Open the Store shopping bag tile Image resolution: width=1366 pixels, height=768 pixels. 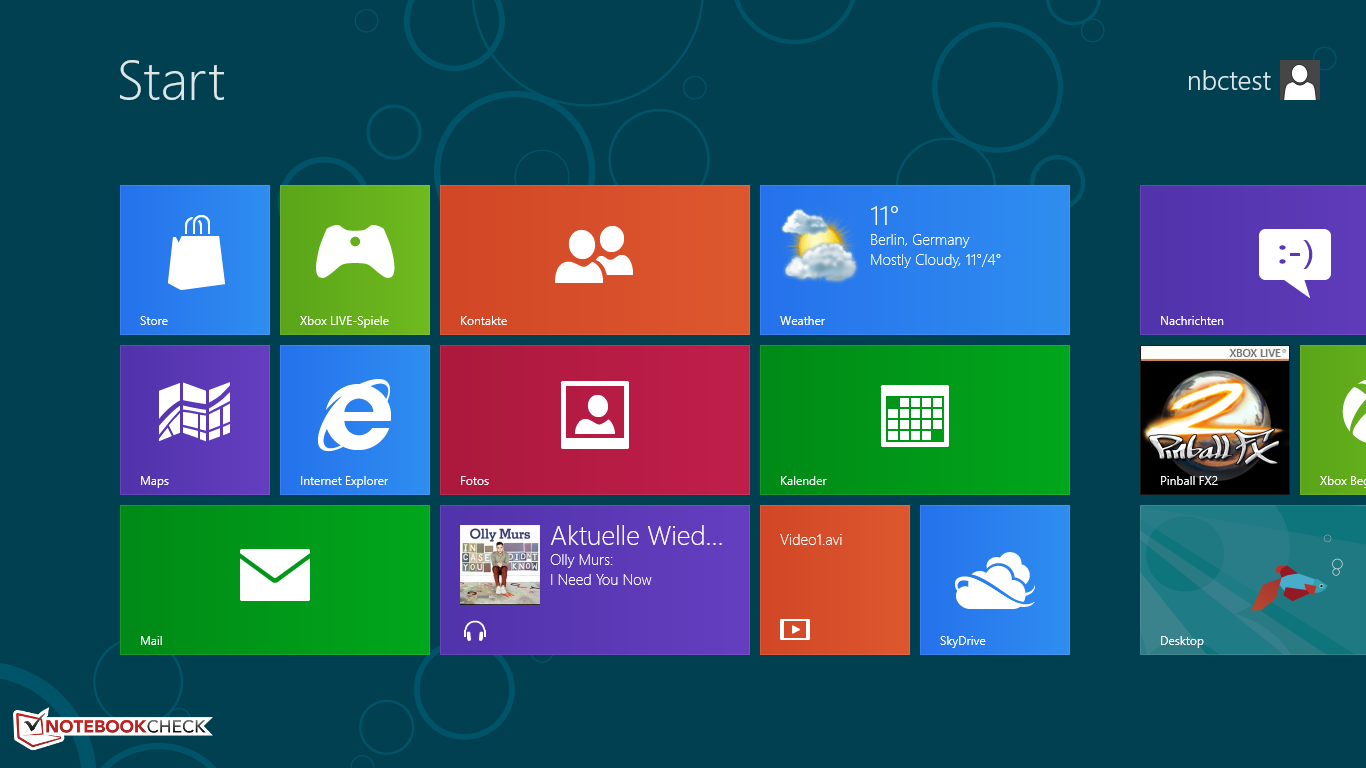pyautogui.click(x=195, y=260)
